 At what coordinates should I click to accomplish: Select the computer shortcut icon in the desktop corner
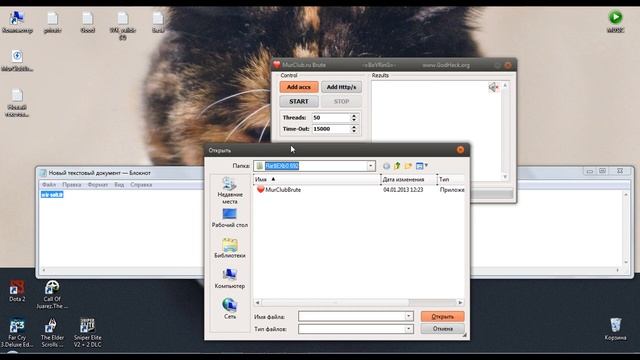pos(17,22)
